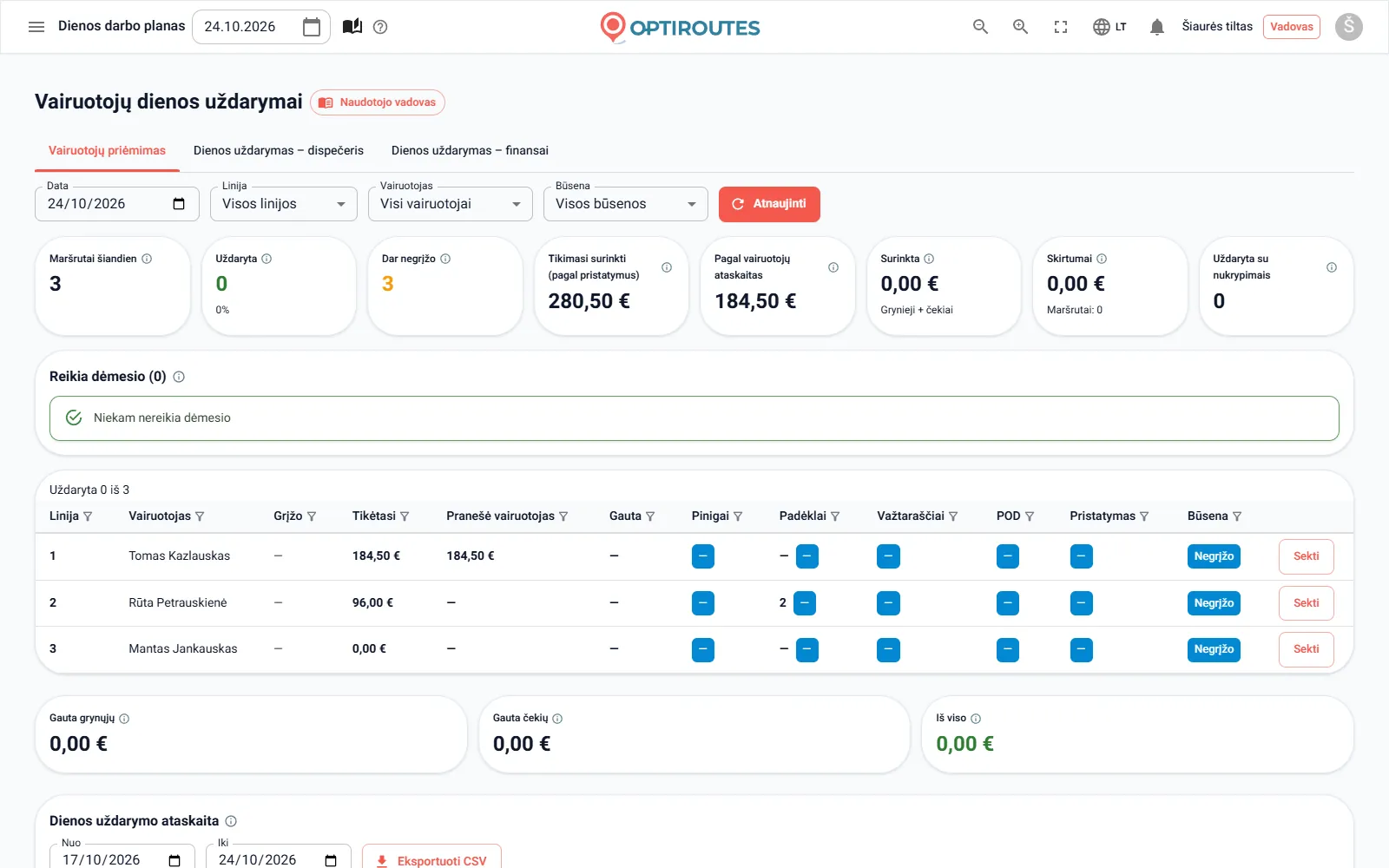
Task: Show info for Maršrutai šiandien card
Action: pyautogui.click(x=147, y=259)
